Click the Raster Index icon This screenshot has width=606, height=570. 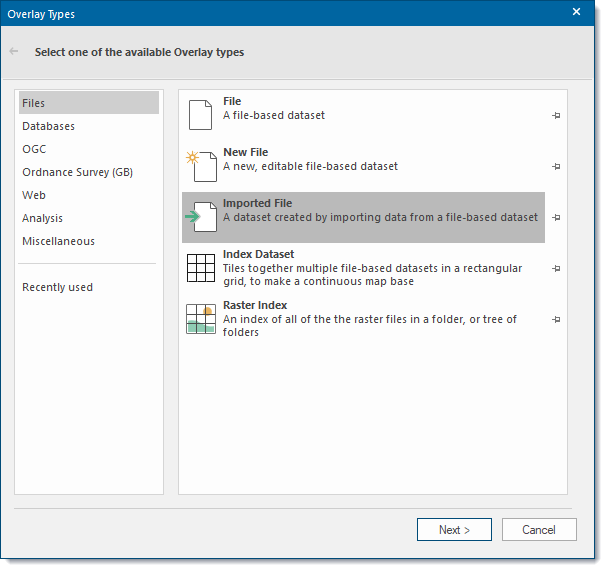[201, 319]
